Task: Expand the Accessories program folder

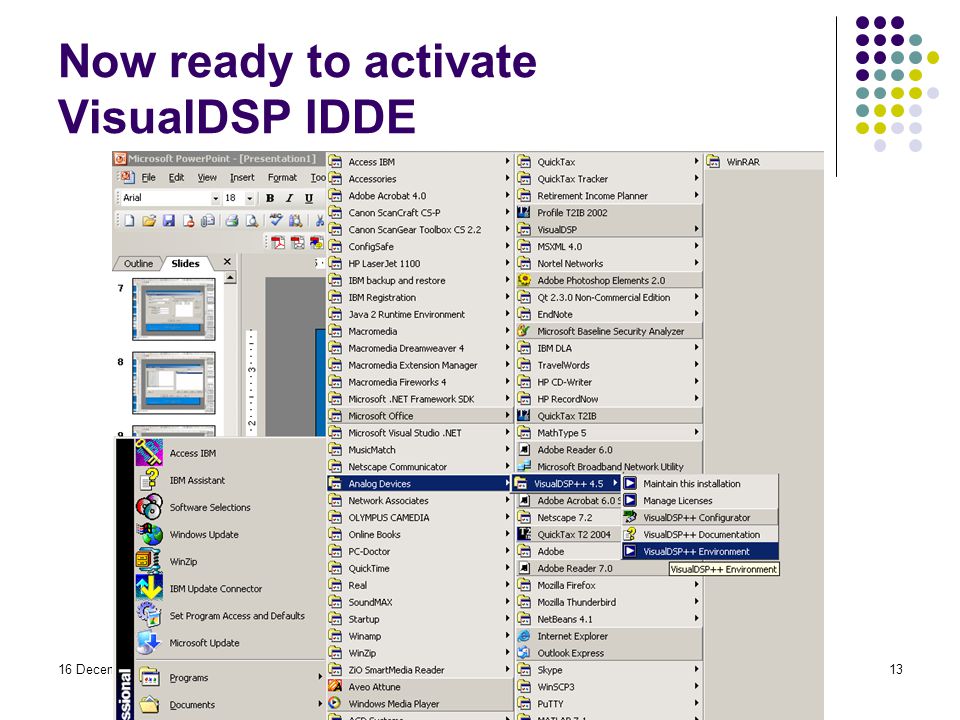Action: (x=419, y=179)
